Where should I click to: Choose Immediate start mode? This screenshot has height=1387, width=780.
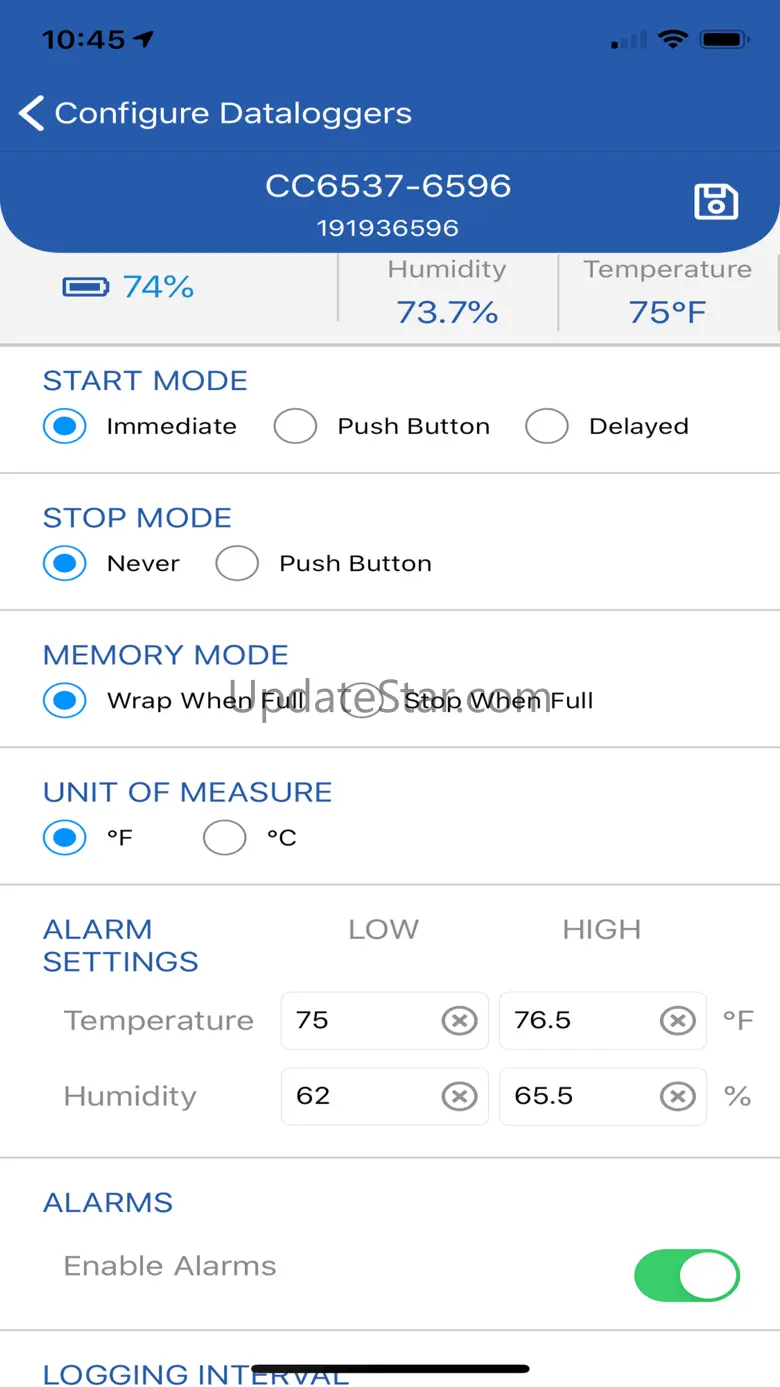tap(65, 427)
